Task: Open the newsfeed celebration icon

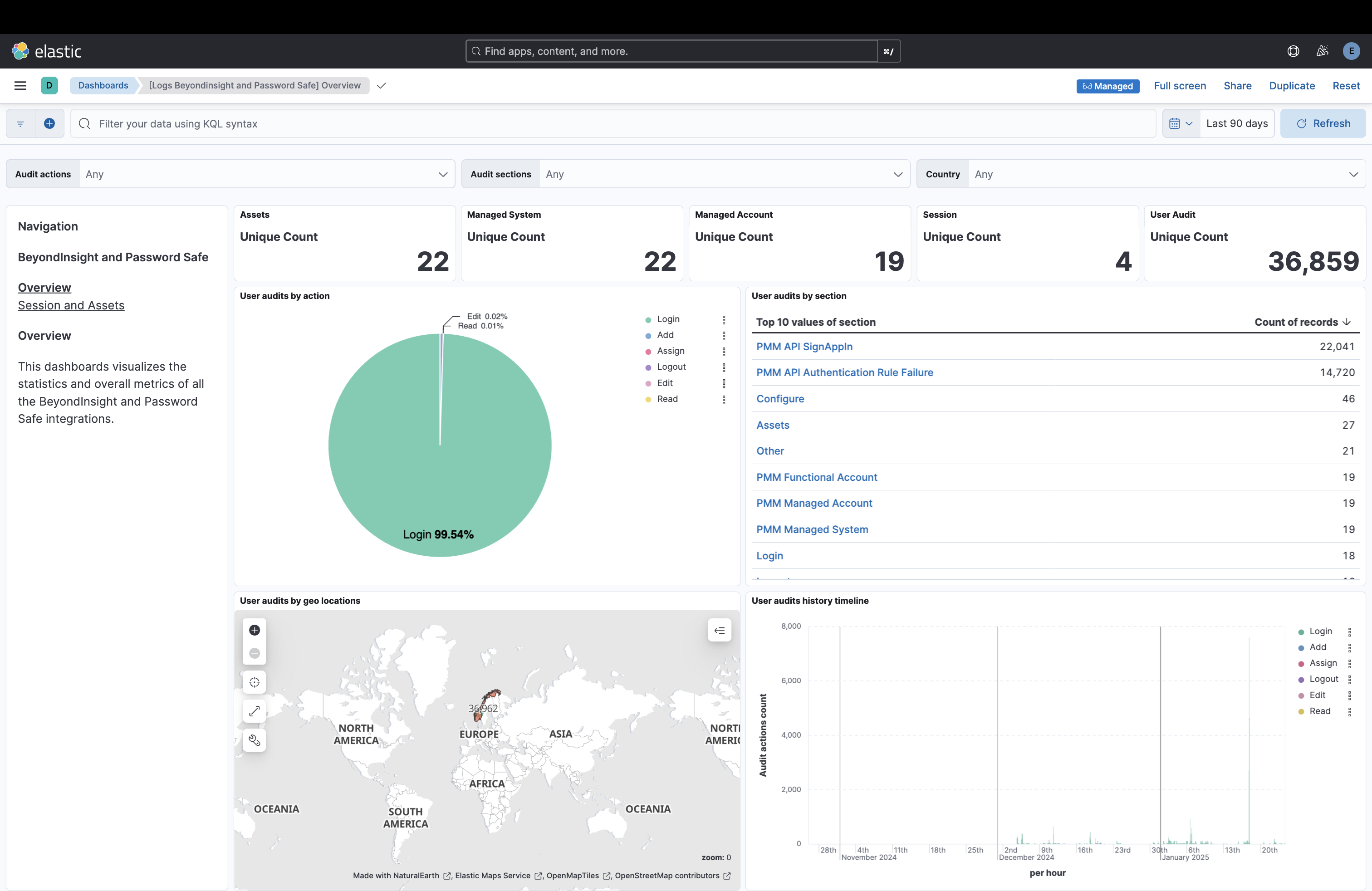Action: (1323, 51)
